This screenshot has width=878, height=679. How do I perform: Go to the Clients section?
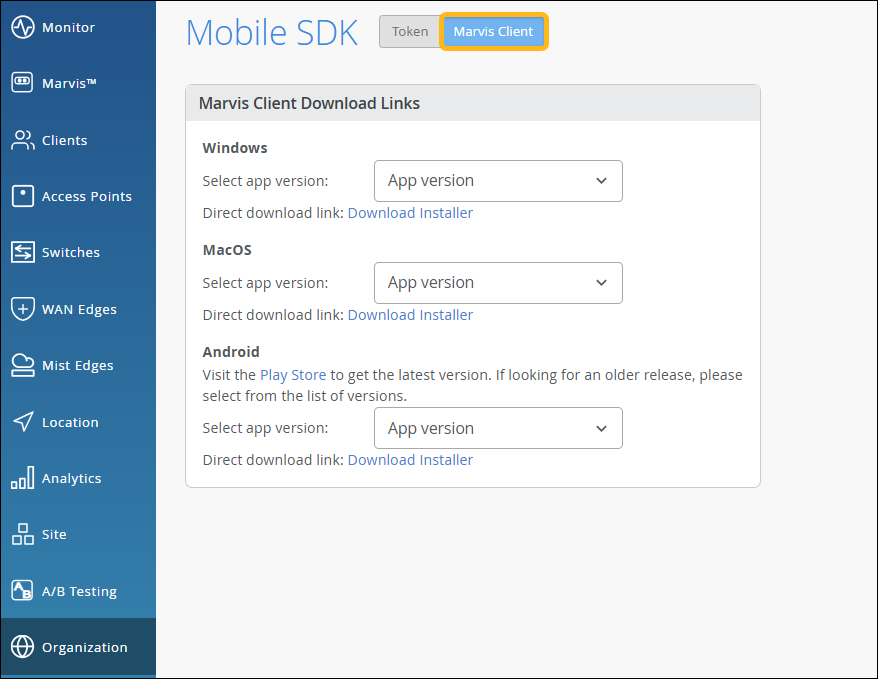(x=78, y=140)
